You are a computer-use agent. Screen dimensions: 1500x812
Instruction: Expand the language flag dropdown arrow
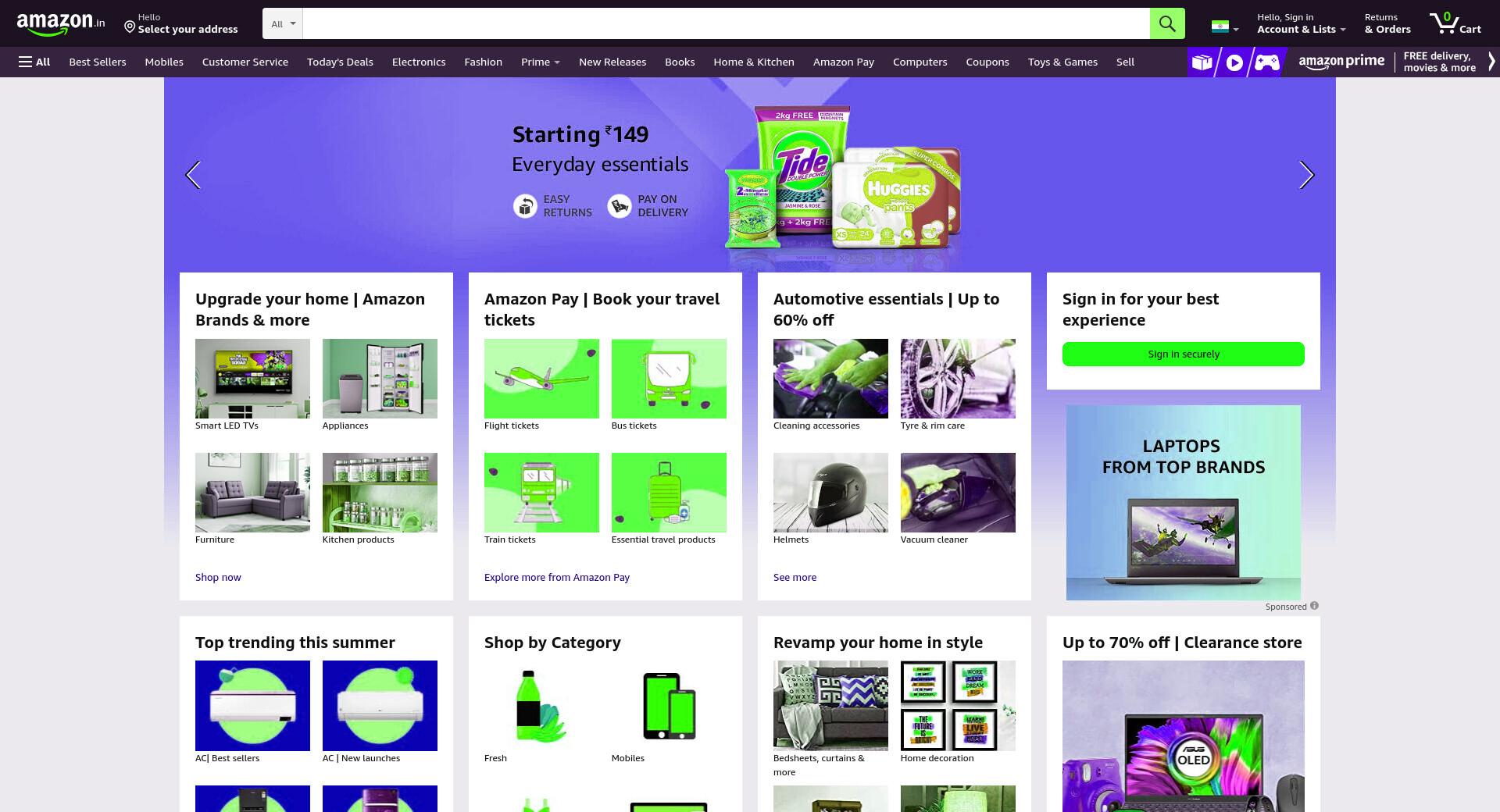pos(1235,30)
